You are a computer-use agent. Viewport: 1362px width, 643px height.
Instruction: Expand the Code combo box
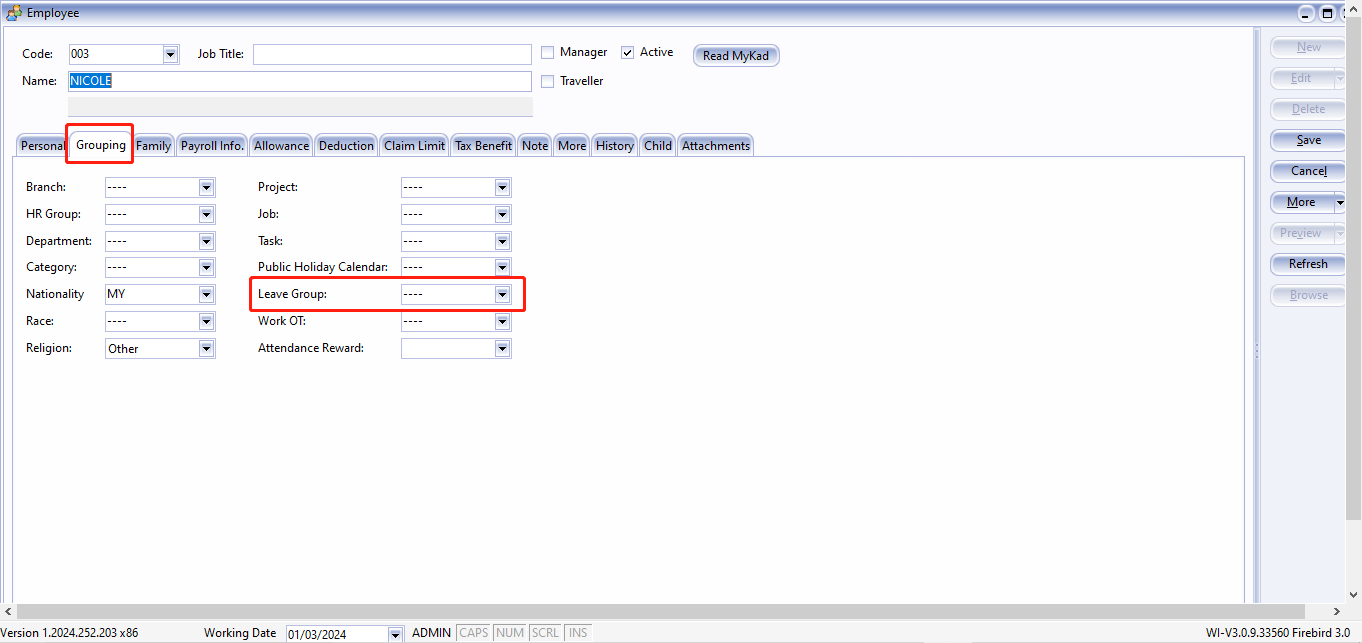[x=170, y=54]
